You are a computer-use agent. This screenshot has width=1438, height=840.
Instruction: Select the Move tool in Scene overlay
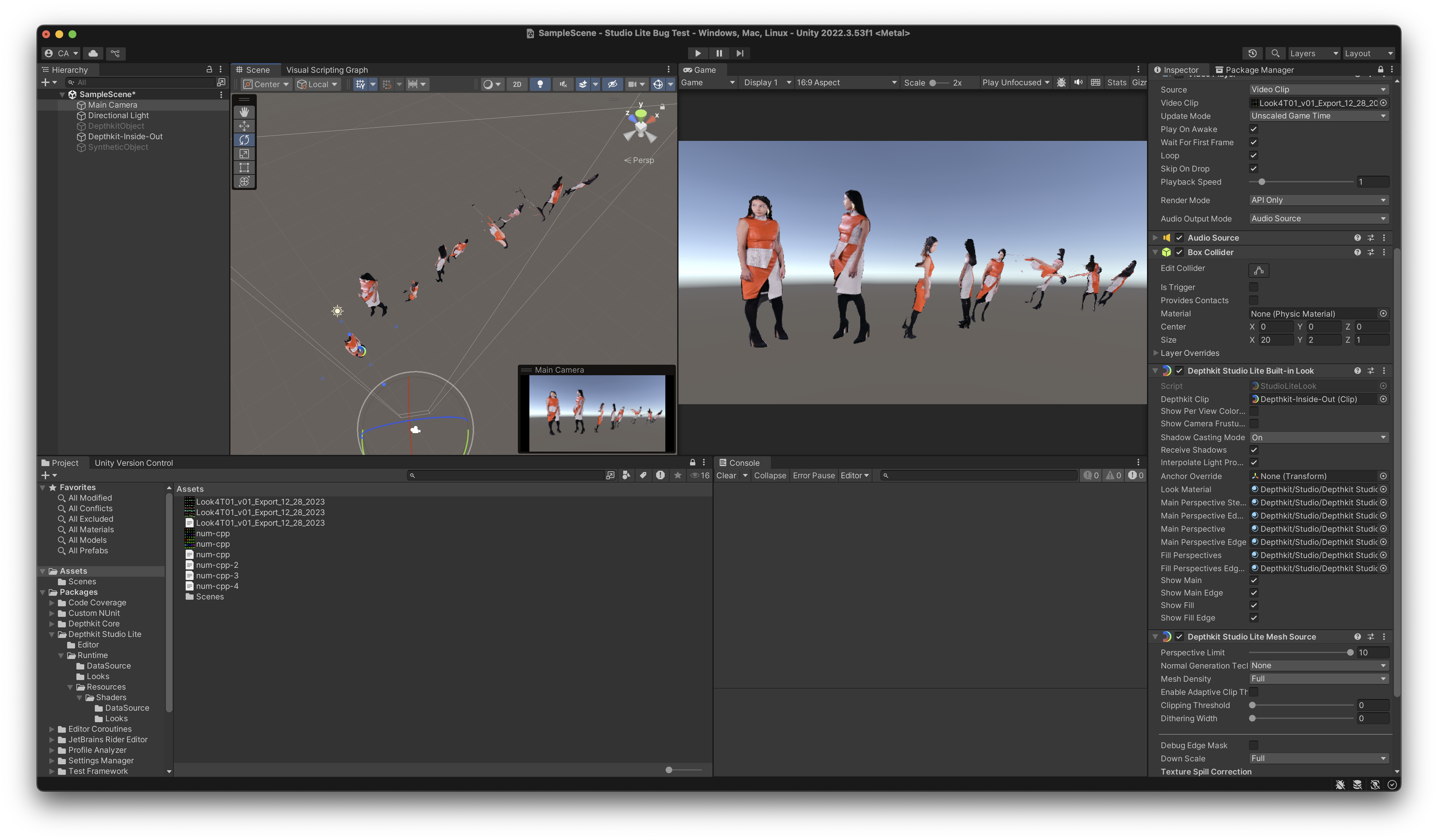(244, 126)
